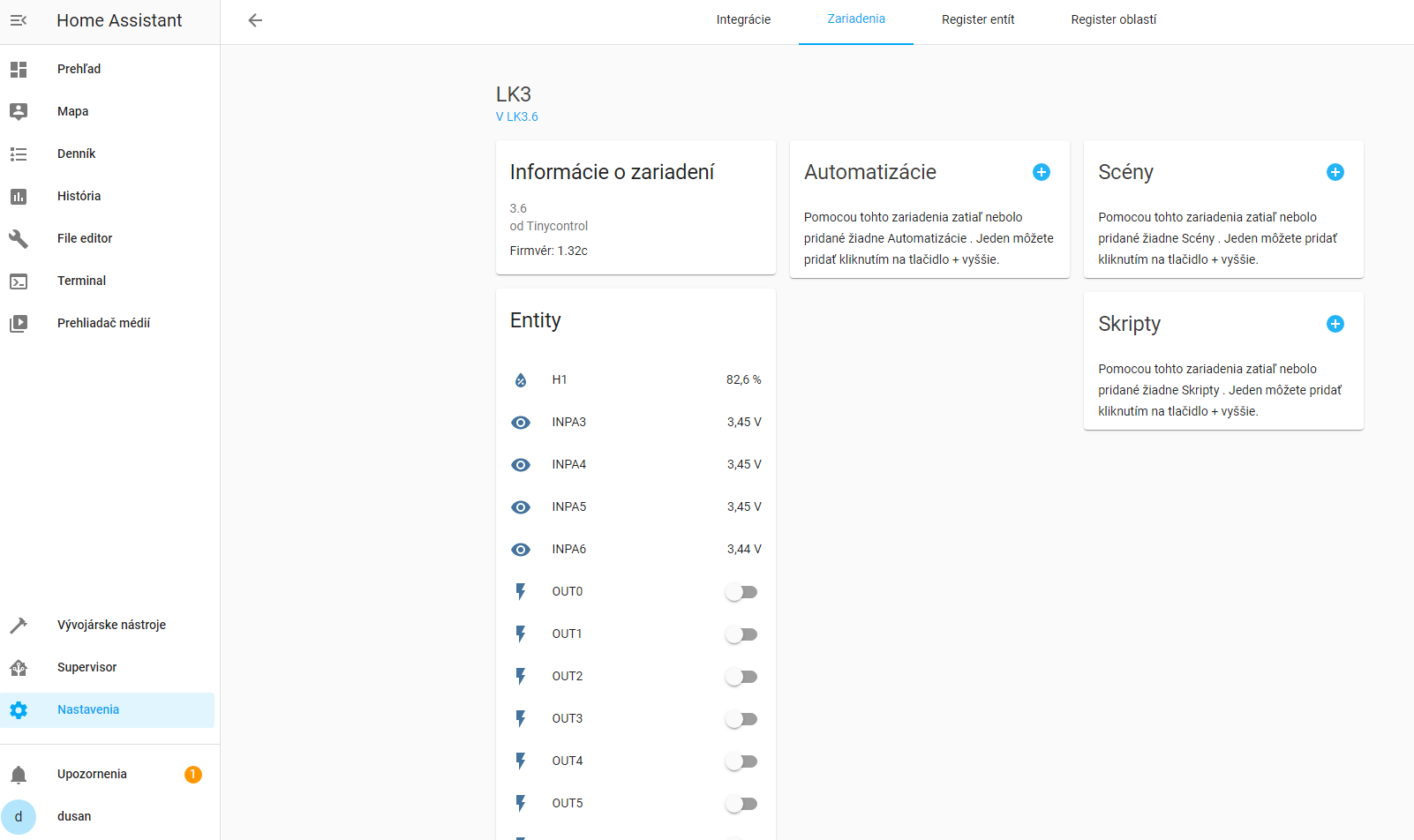Switch to the Register oblastí tab
1414x840 pixels.
tap(1113, 19)
